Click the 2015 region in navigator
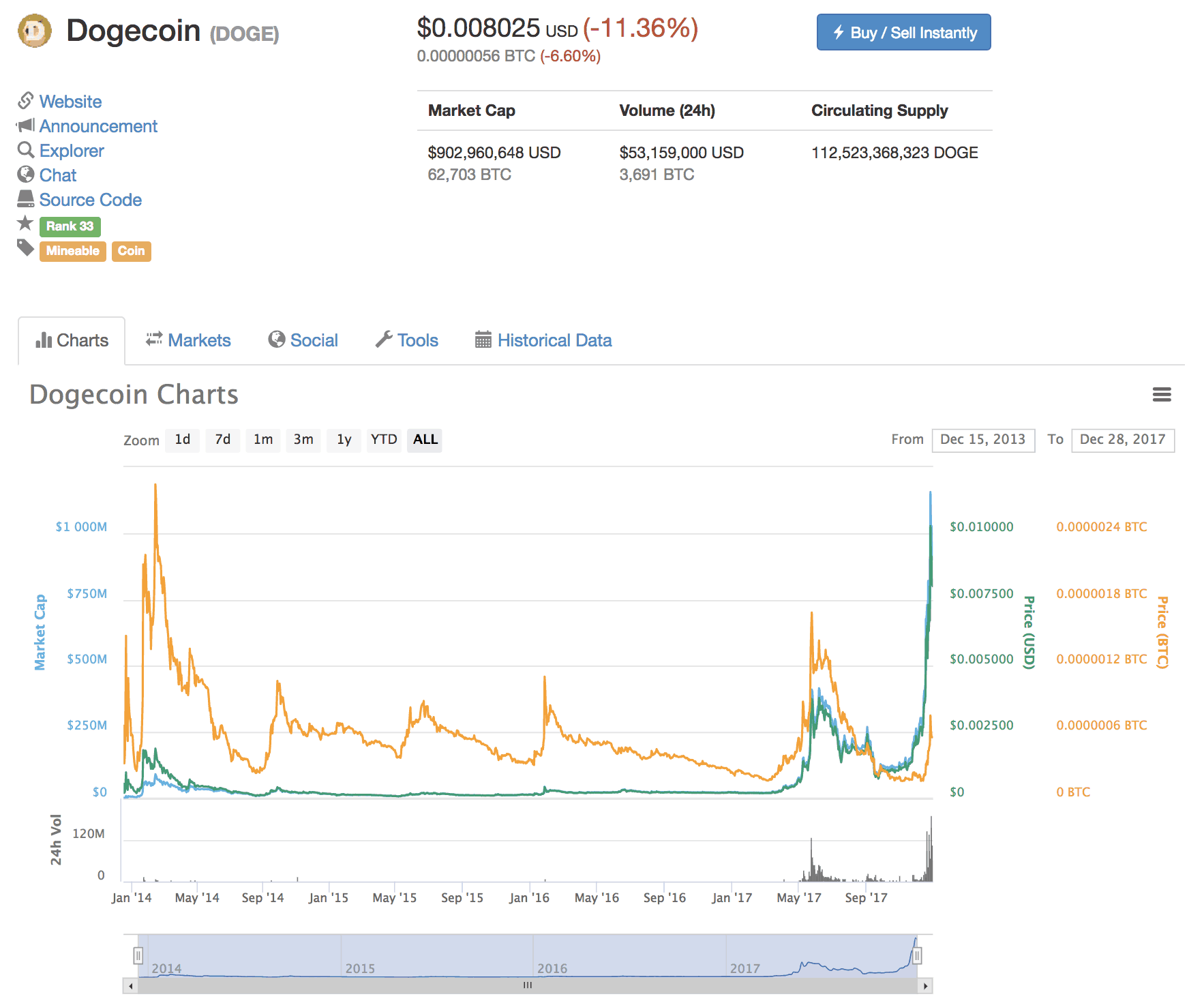Screen dimensions: 1204x1001 click(360, 968)
